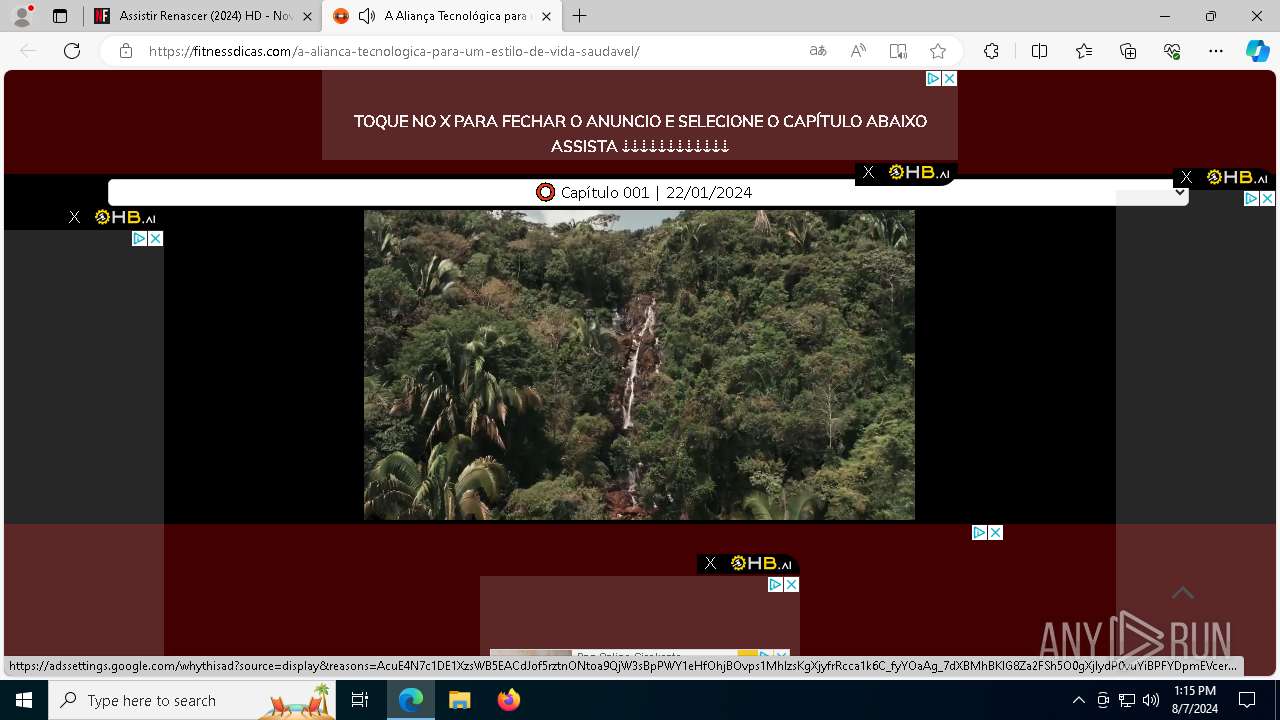
Task: Enter Immersive Reader mode
Action: pyautogui.click(x=898, y=51)
